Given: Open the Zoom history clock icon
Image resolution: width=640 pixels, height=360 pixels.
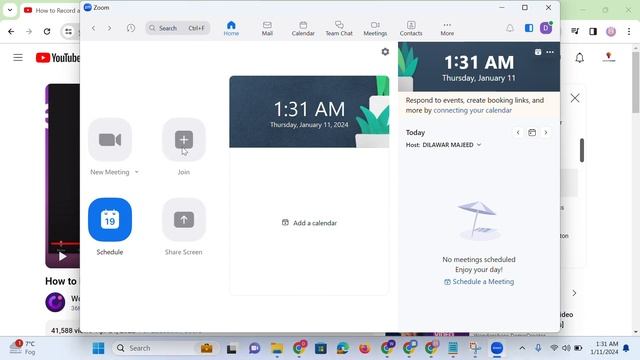Looking at the screenshot, I should [x=131, y=28].
